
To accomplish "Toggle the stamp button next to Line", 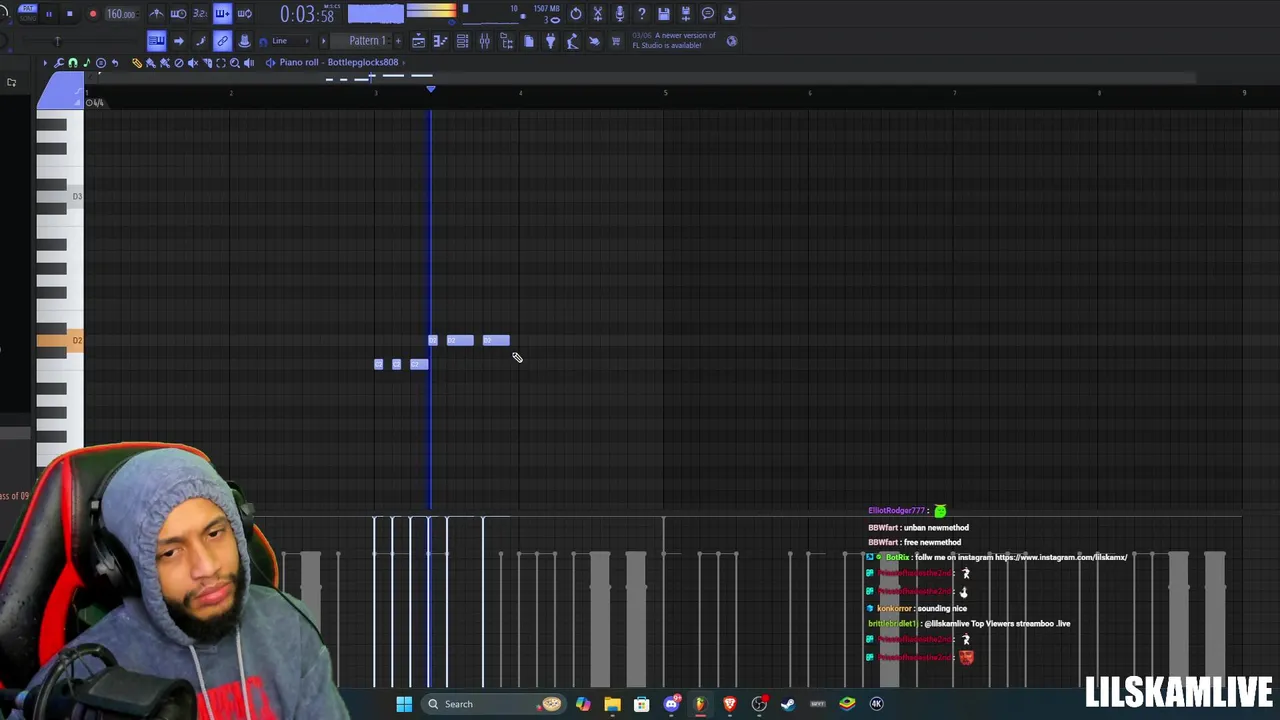I will [244, 41].
